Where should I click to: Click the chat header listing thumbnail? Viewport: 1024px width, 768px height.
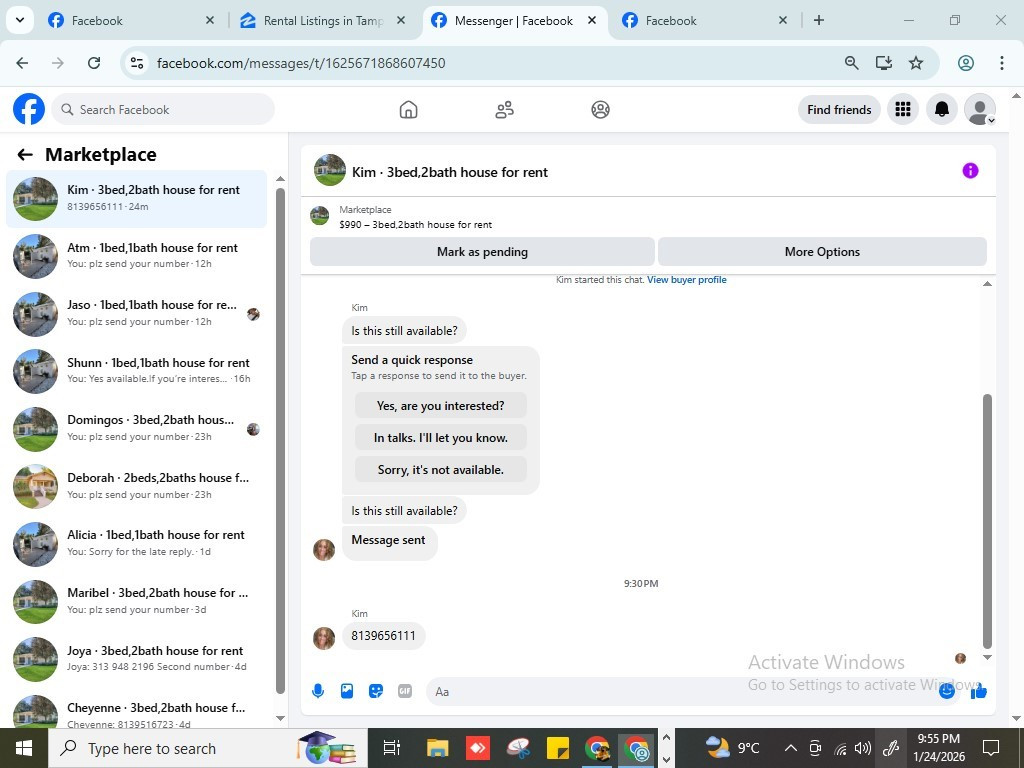(x=330, y=170)
